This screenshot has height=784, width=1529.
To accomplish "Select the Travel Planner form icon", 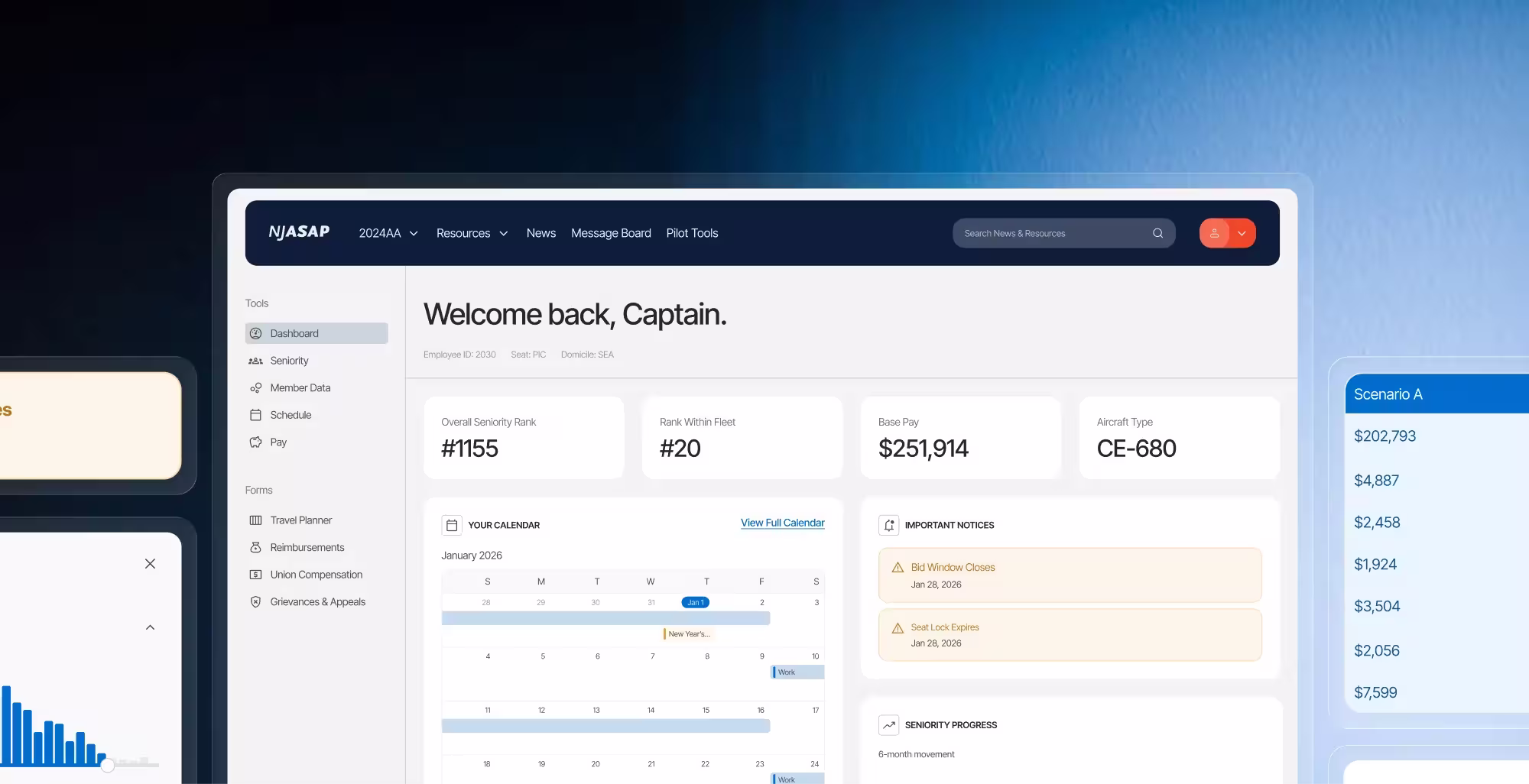I will tap(255, 520).
